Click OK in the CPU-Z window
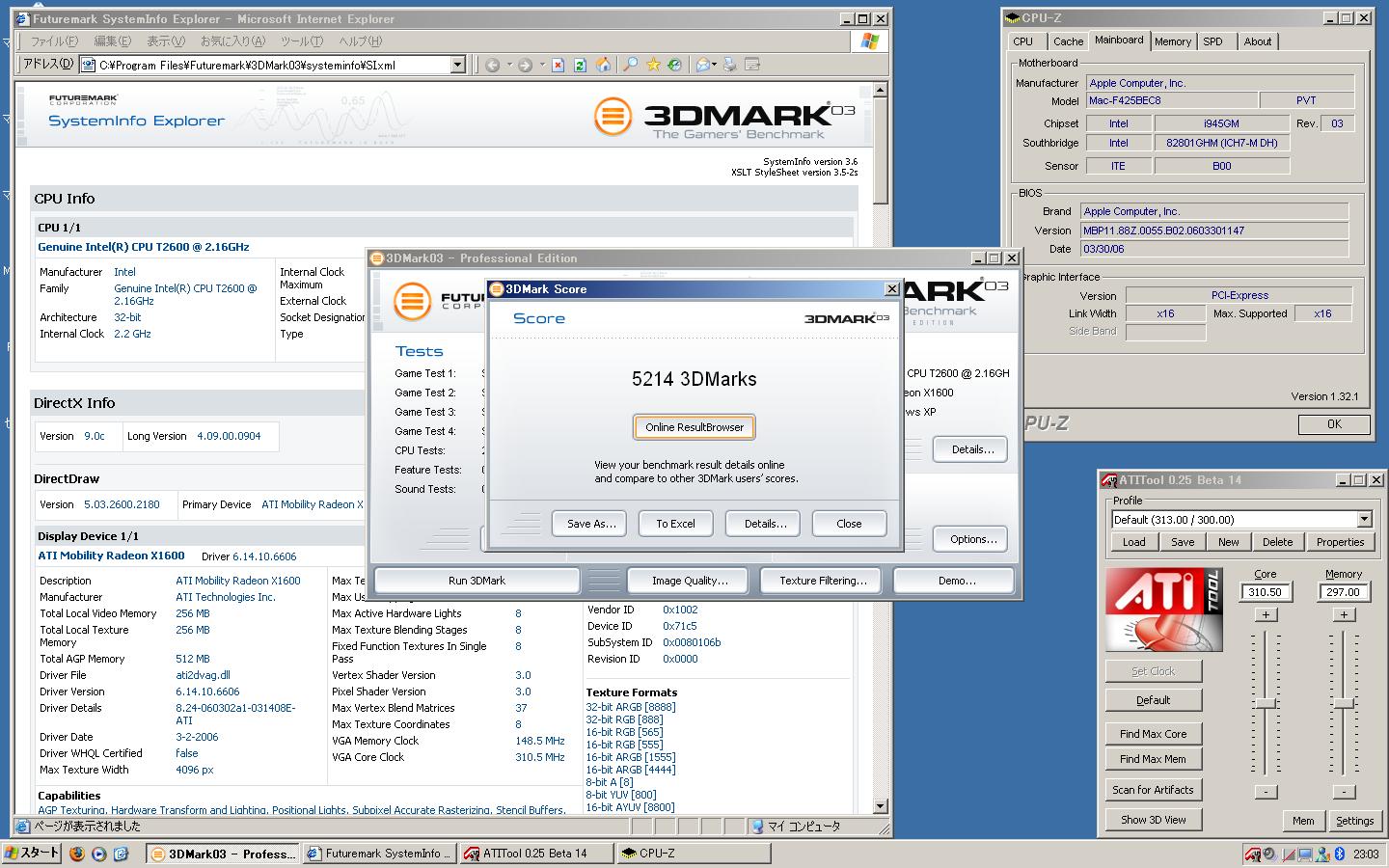 pos(1334,424)
